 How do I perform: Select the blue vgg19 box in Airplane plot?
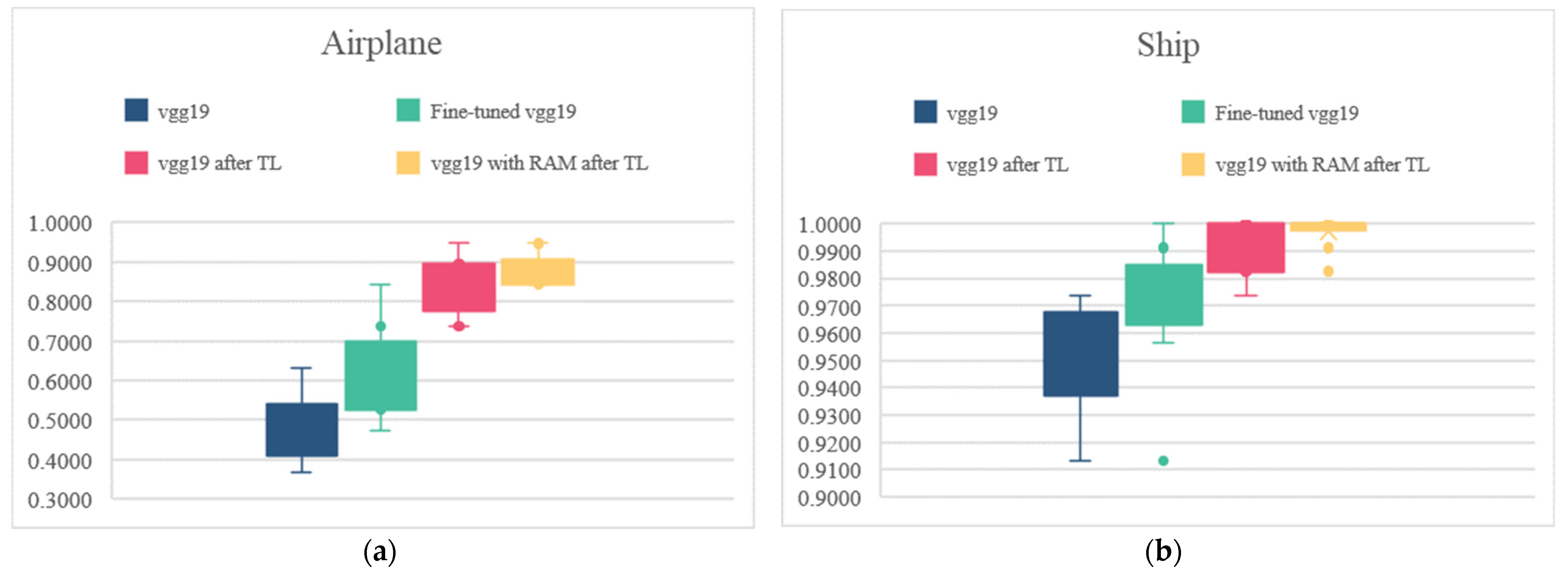coord(302,429)
